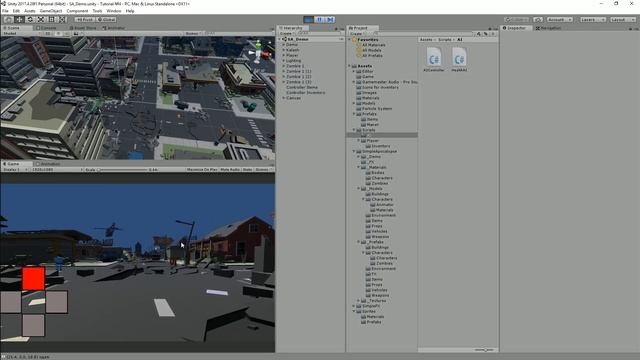Select the Hand tool in toolbar
Image resolution: width=640 pixels, height=360 pixels.
(x=8, y=19)
